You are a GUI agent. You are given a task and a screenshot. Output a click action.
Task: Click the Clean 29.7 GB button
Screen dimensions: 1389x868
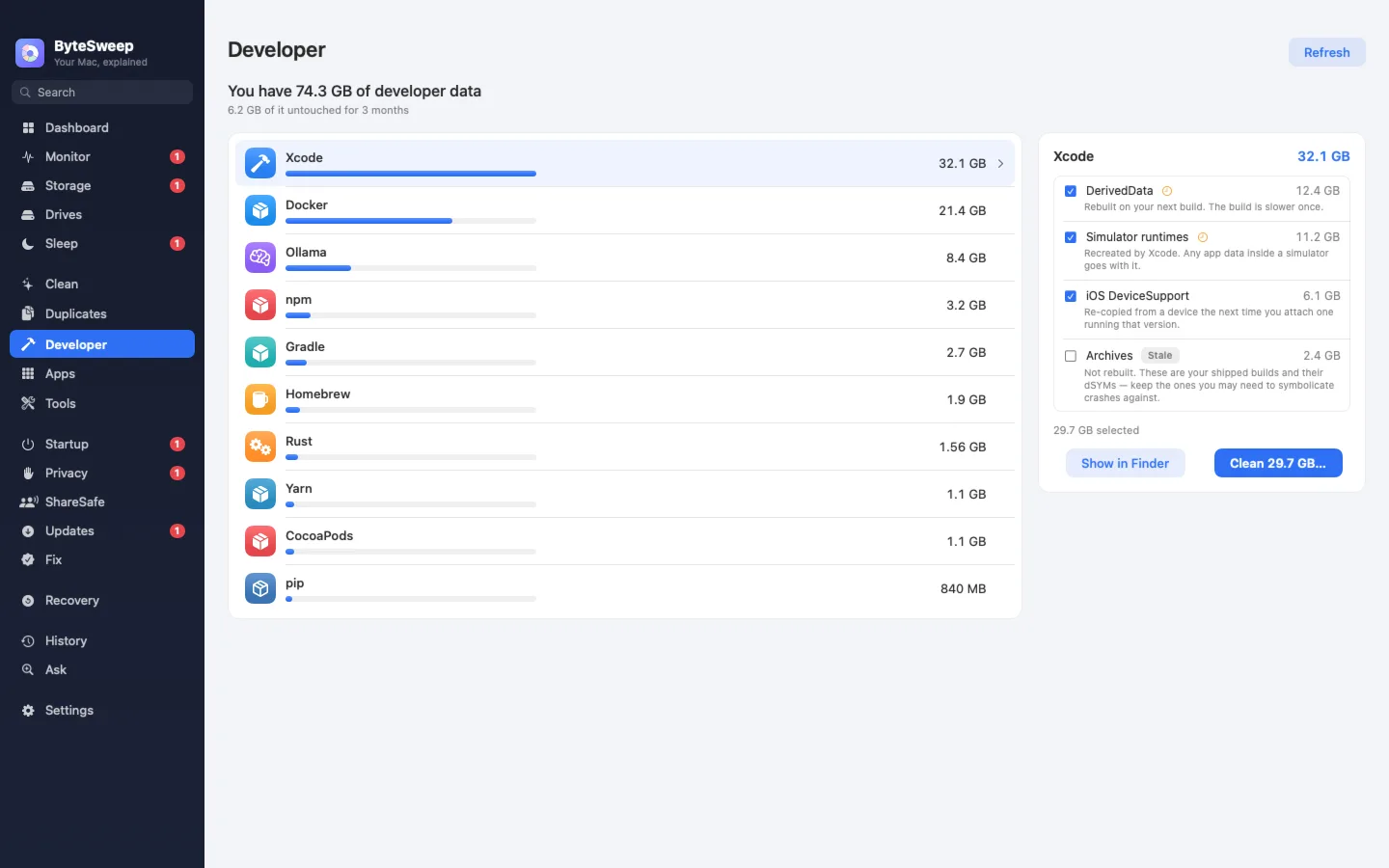tap(1278, 463)
